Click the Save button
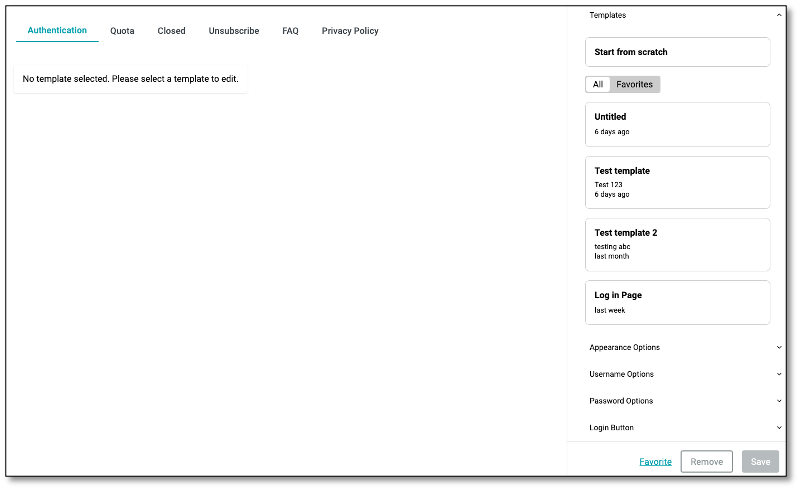This screenshot has width=800, height=490. click(x=760, y=461)
